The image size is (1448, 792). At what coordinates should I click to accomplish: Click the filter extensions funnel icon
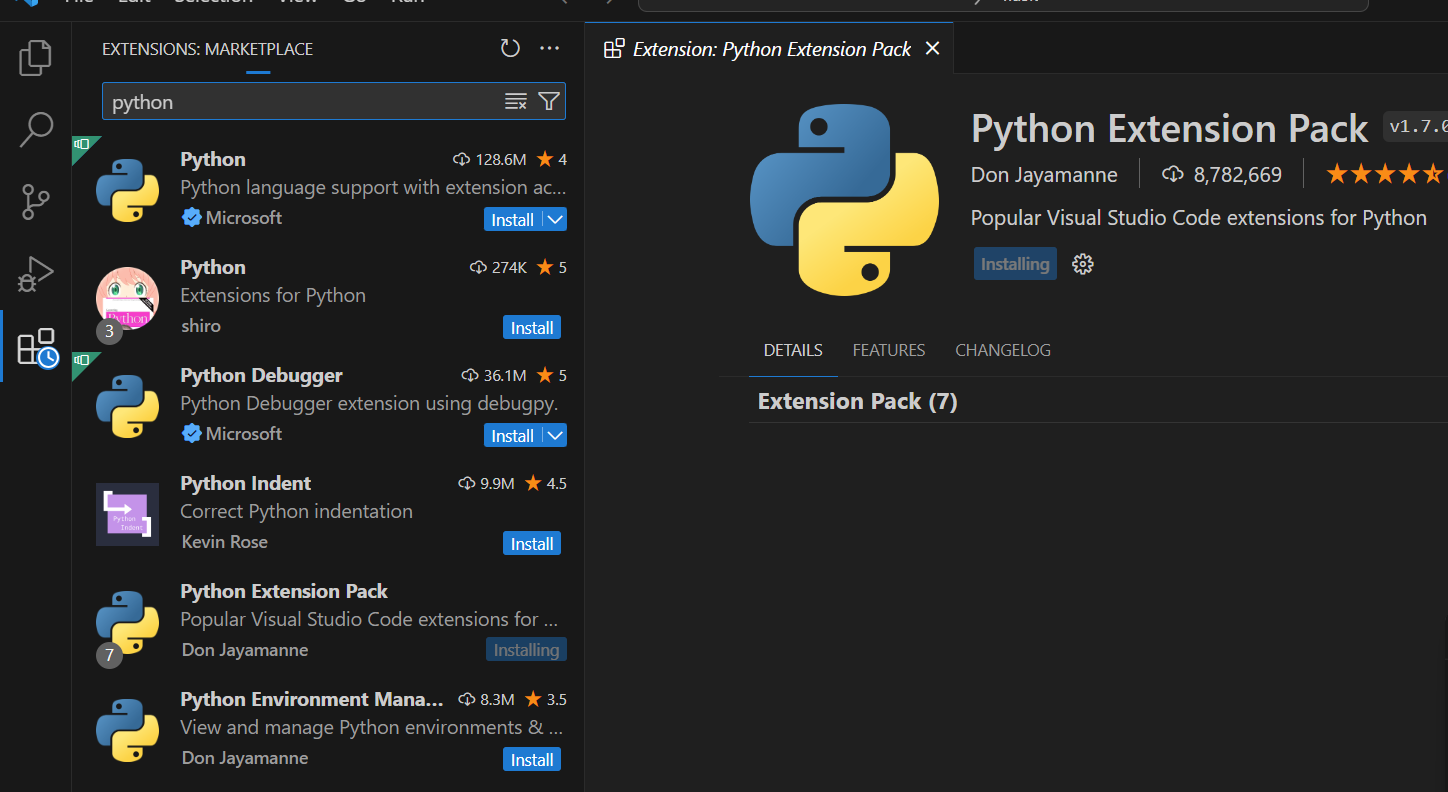pyautogui.click(x=549, y=102)
